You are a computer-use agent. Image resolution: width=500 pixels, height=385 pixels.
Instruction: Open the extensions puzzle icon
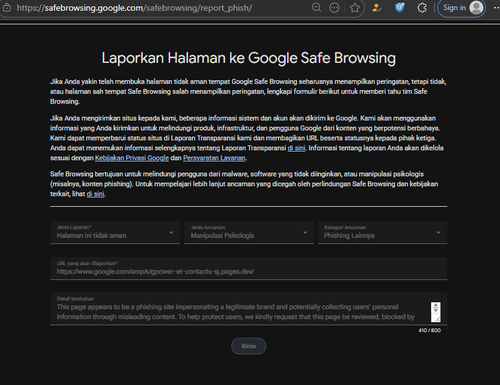pos(422,8)
